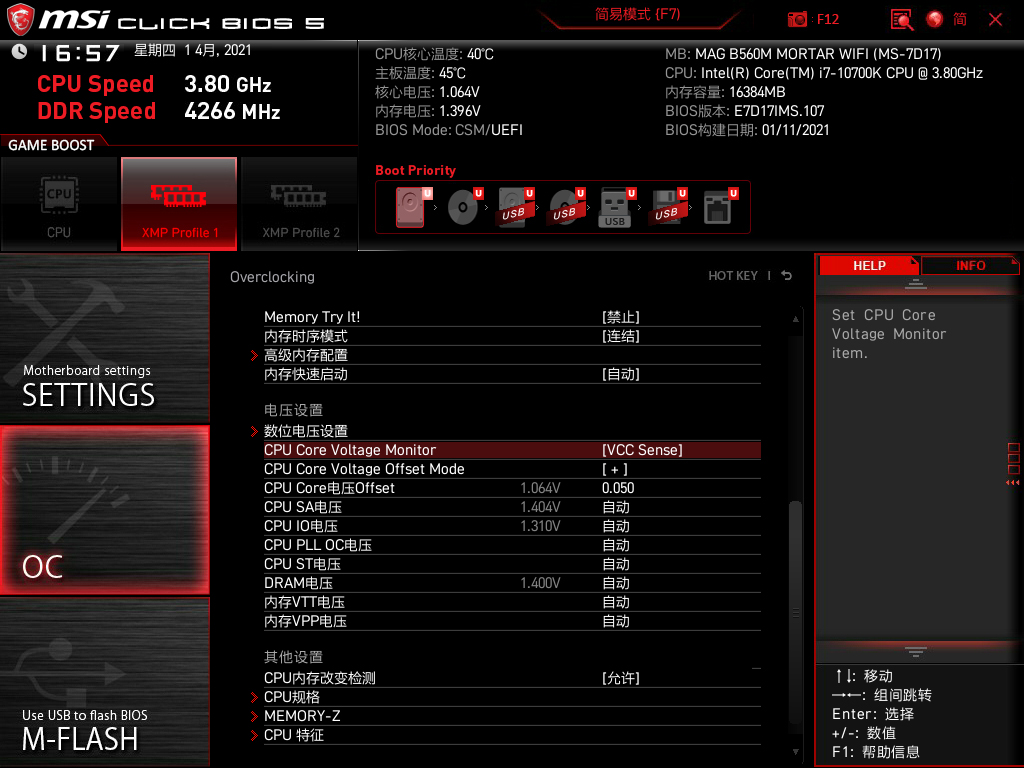Open the M-FLASH BIOS flashing section
This screenshot has height=768, width=1024.
tap(104, 682)
